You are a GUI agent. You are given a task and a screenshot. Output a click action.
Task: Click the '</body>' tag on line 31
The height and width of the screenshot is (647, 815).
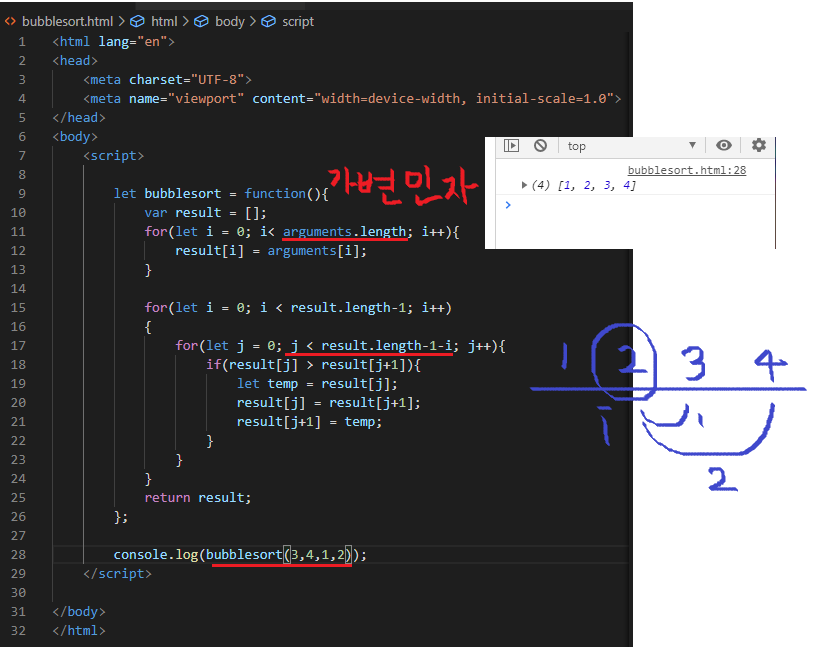[x=79, y=611]
